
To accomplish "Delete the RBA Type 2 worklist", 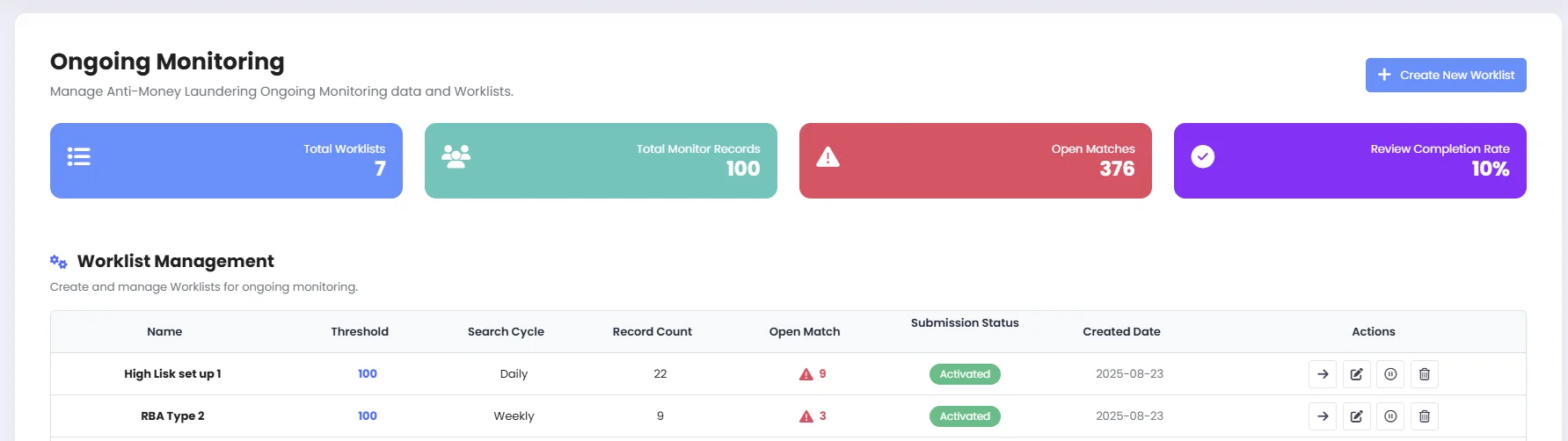I will [x=1425, y=416].
